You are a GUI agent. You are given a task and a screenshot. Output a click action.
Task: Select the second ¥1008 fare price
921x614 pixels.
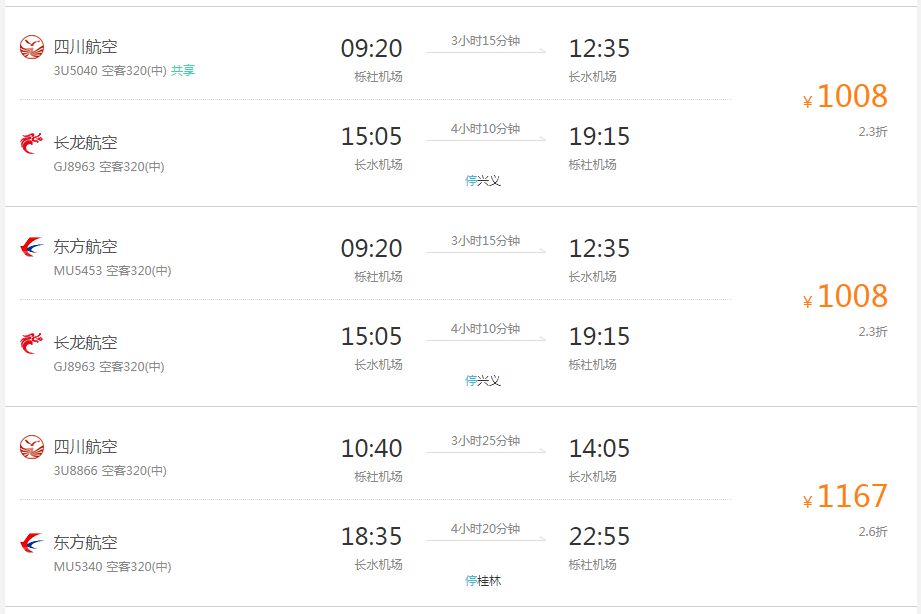[x=845, y=296]
